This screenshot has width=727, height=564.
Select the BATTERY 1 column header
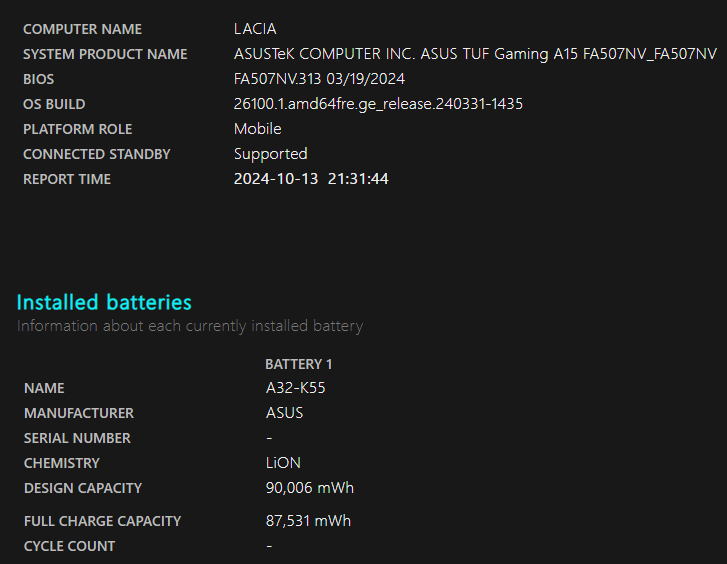click(x=299, y=365)
